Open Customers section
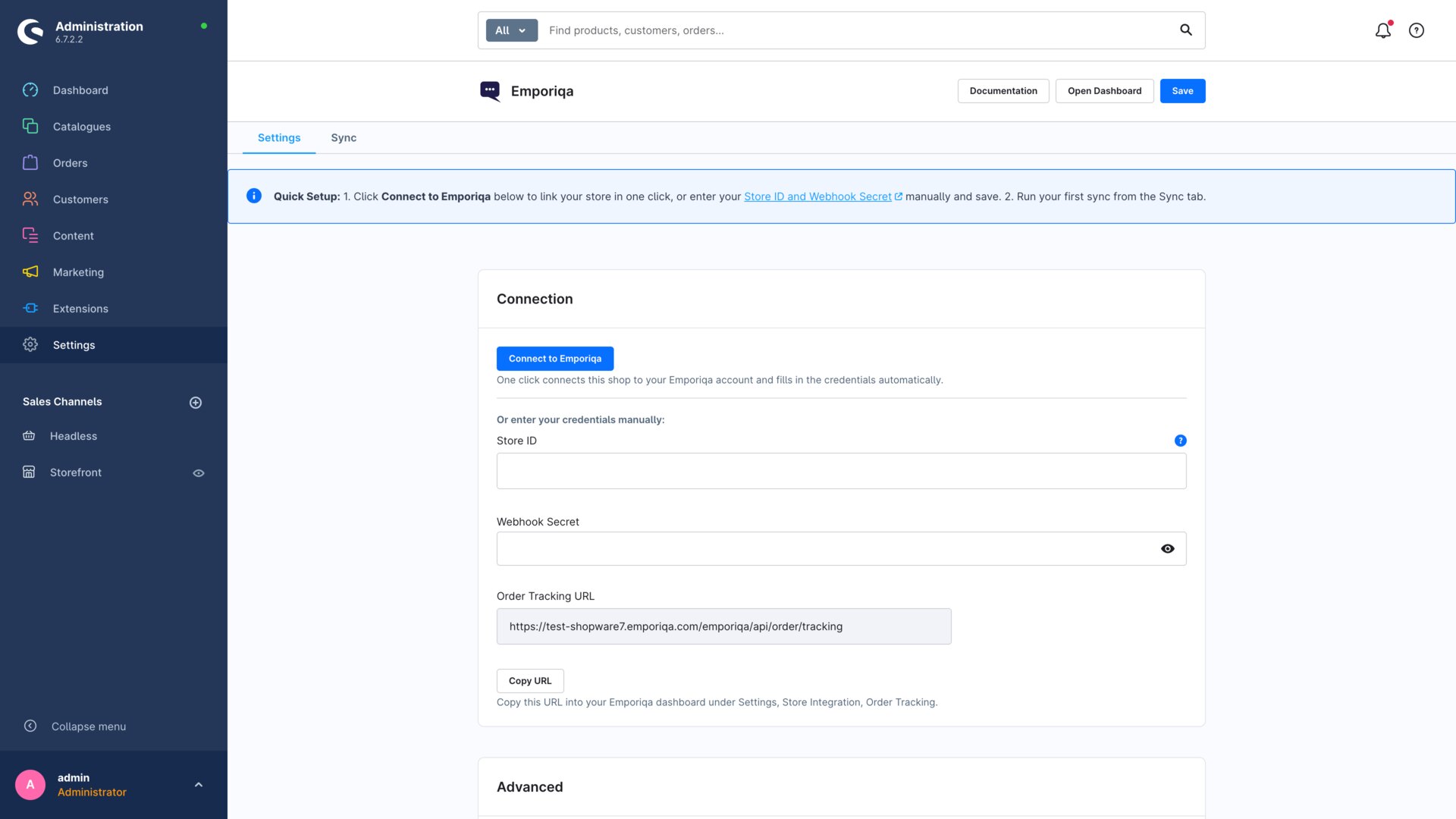 coord(114,199)
